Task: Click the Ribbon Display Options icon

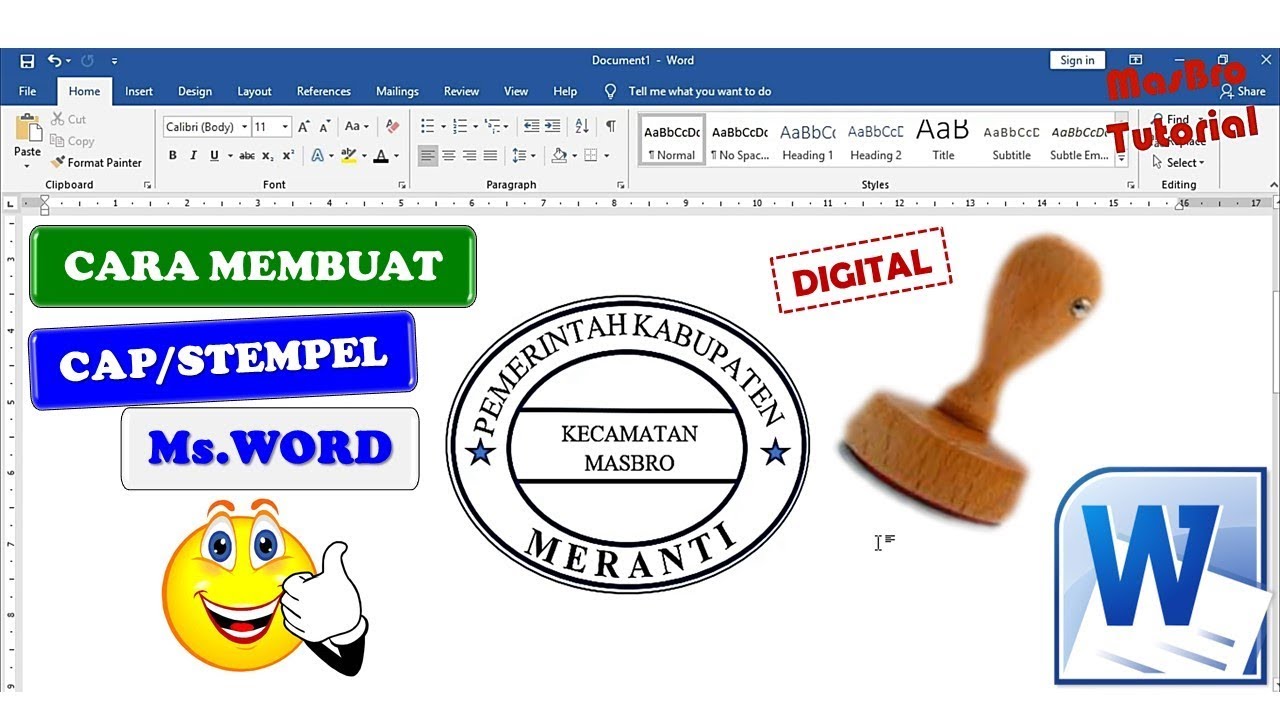Action: [x=1136, y=60]
